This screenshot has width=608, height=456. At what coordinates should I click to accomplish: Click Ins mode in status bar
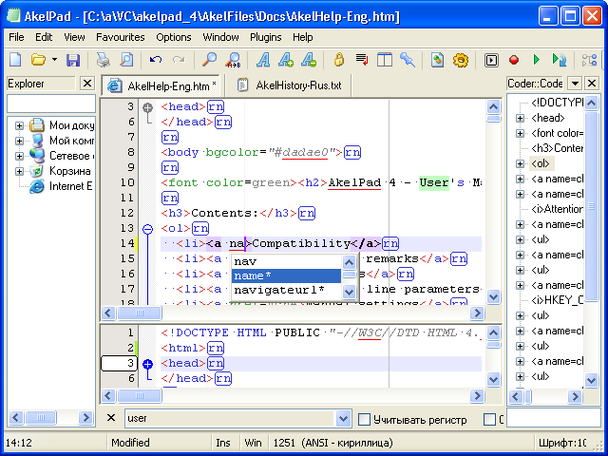coord(223,443)
